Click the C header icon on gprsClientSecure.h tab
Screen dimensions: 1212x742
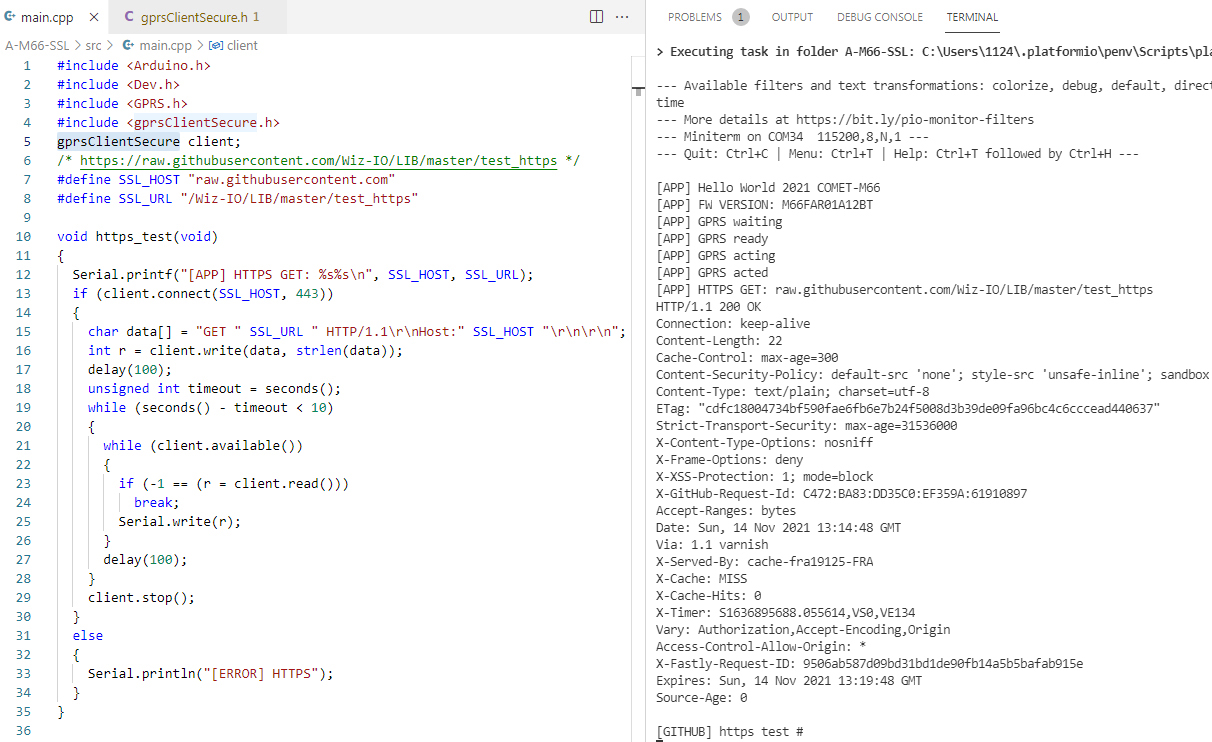(129, 17)
